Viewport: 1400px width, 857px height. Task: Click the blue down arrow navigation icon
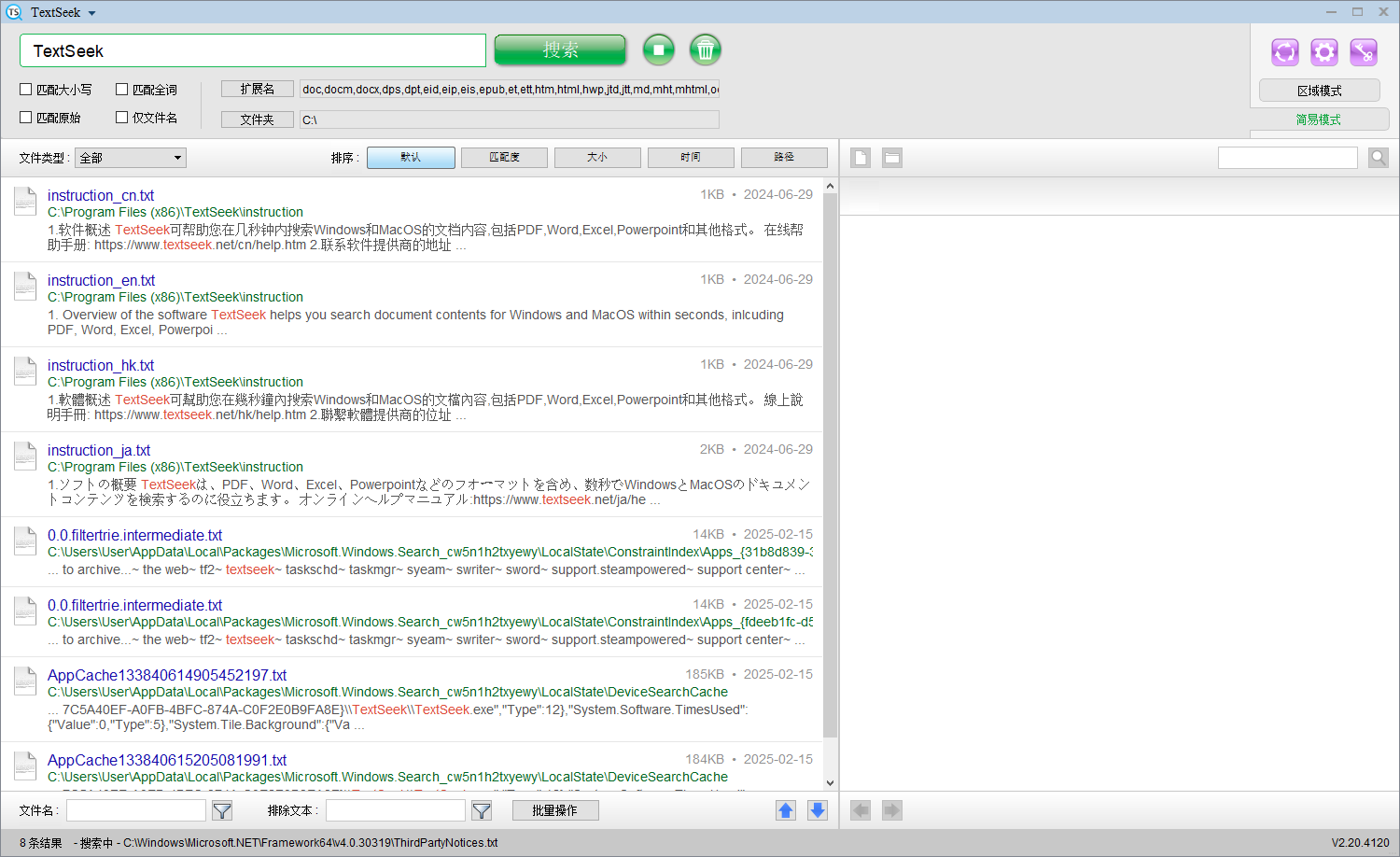[x=817, y=810]
